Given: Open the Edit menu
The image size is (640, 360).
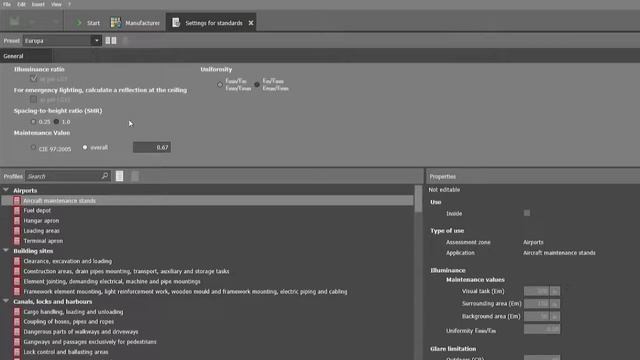Looking at the screenshot, I should click(x=21, y=4).
